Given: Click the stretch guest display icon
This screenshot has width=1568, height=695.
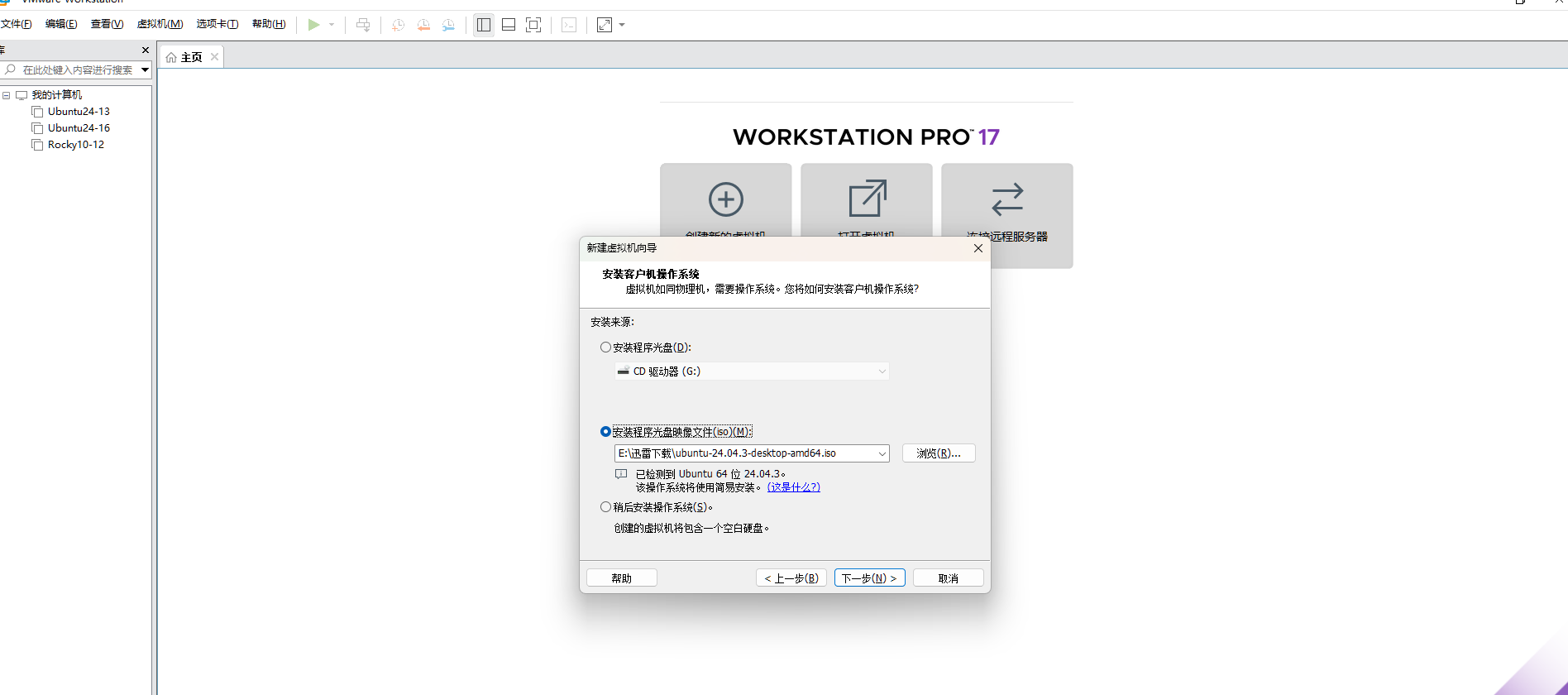Looking at the screenshot, I should 605,25.
